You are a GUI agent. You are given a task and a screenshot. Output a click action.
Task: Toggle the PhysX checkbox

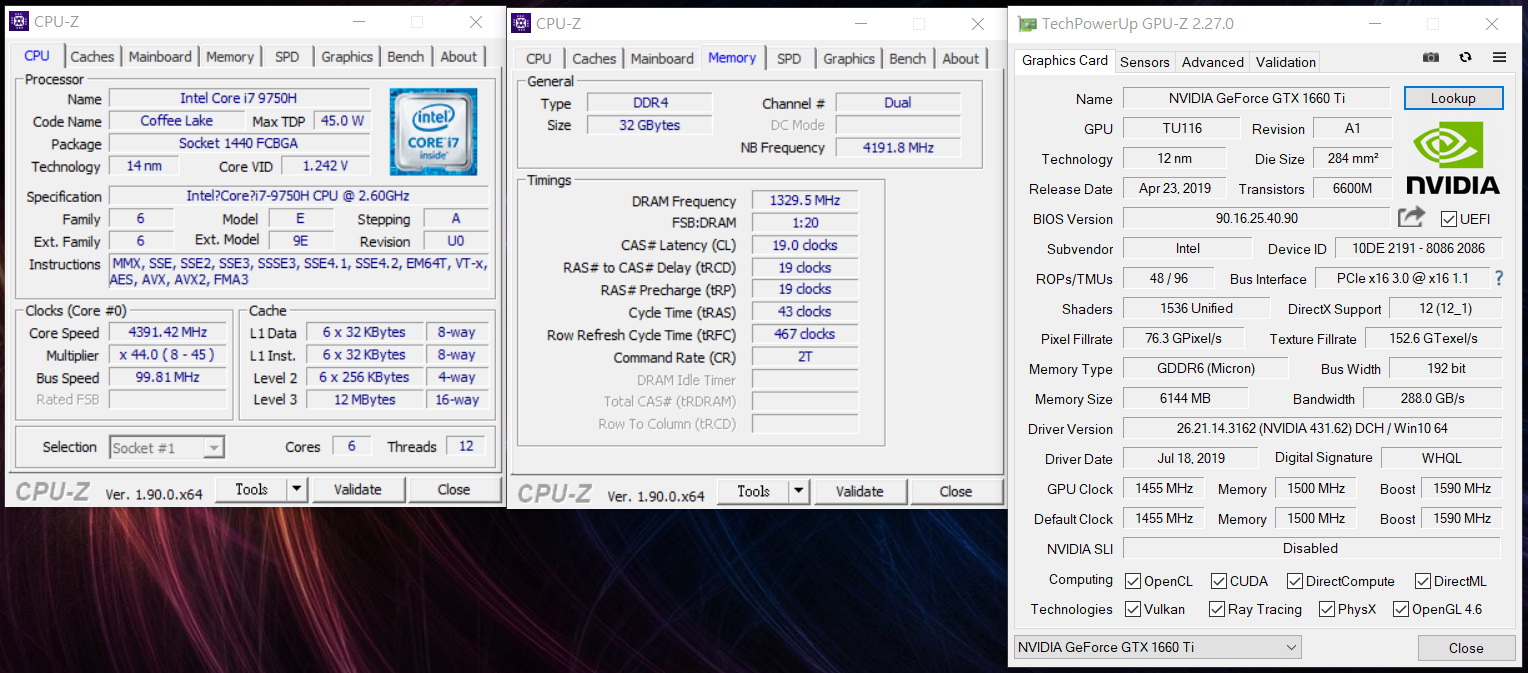point(1326,609)
